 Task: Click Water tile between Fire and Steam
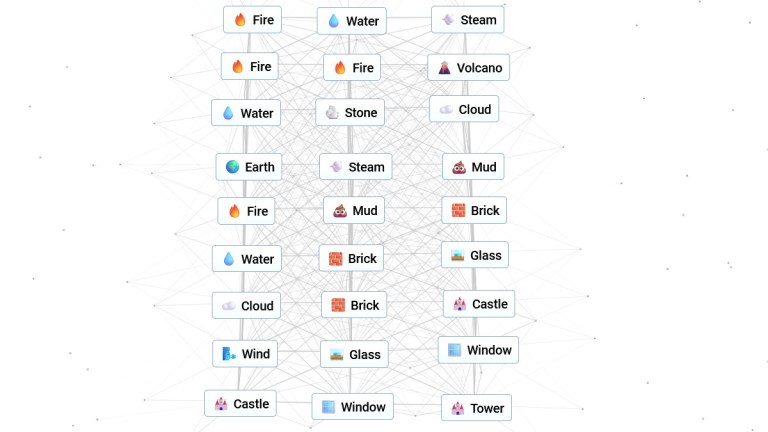pyautogui.click(x=351, y=21)
